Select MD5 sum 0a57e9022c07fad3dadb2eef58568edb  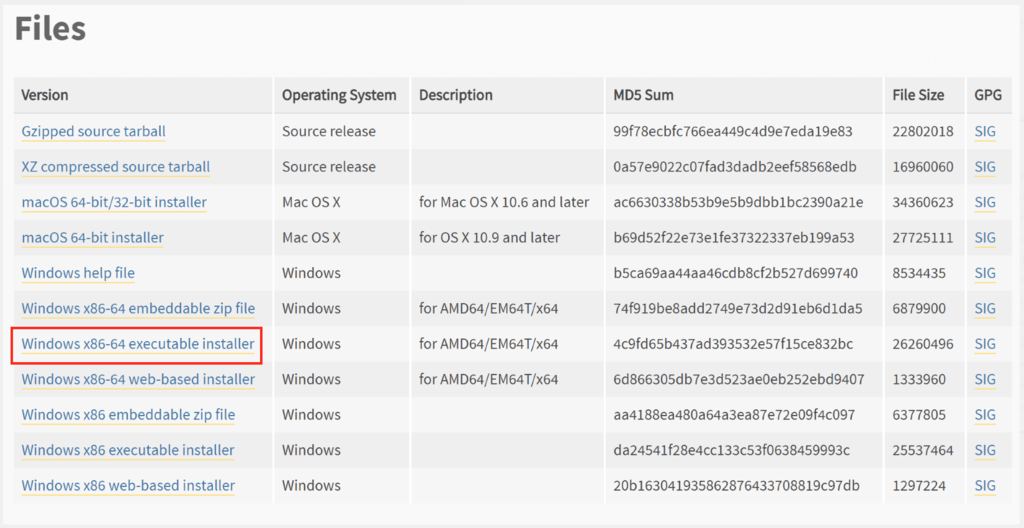pyautogui.click(x=735, y=167)
